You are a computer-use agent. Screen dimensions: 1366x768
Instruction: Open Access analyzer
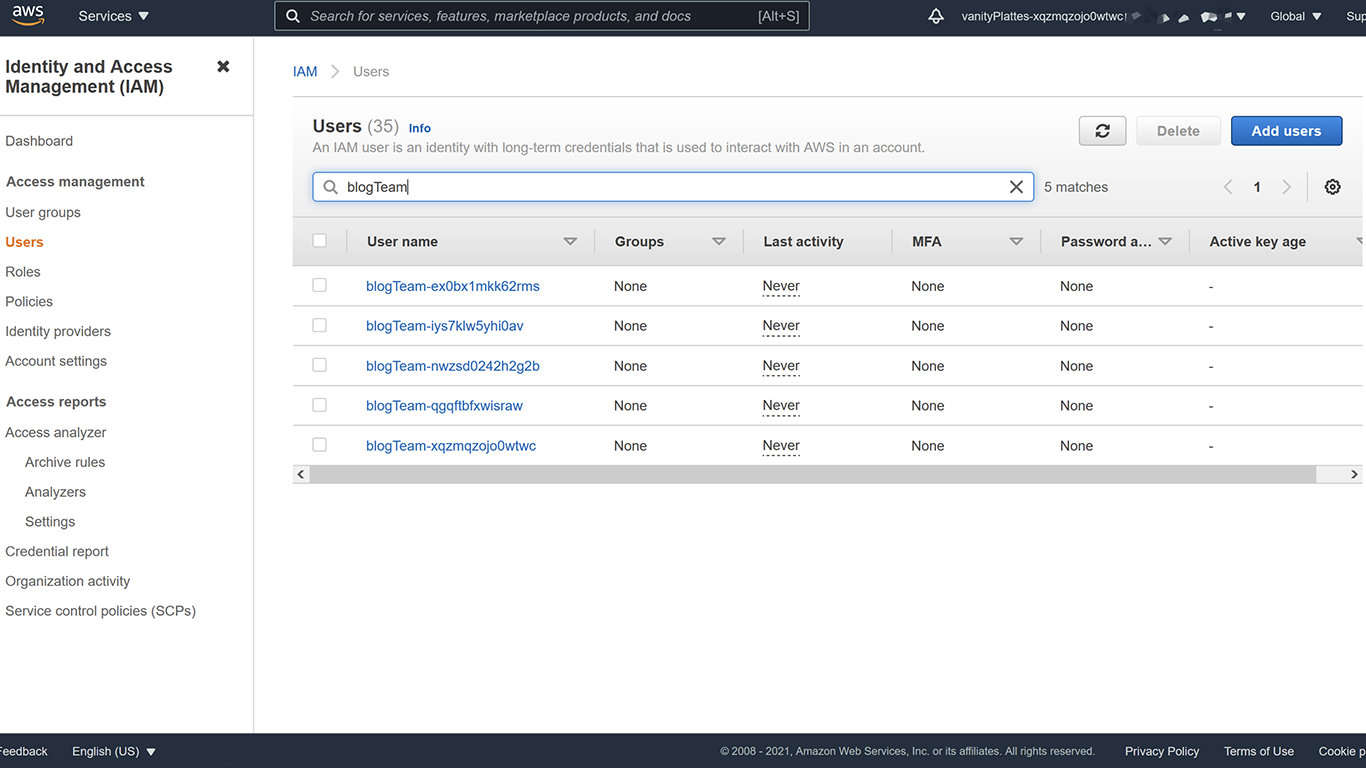tap(56, 432)
